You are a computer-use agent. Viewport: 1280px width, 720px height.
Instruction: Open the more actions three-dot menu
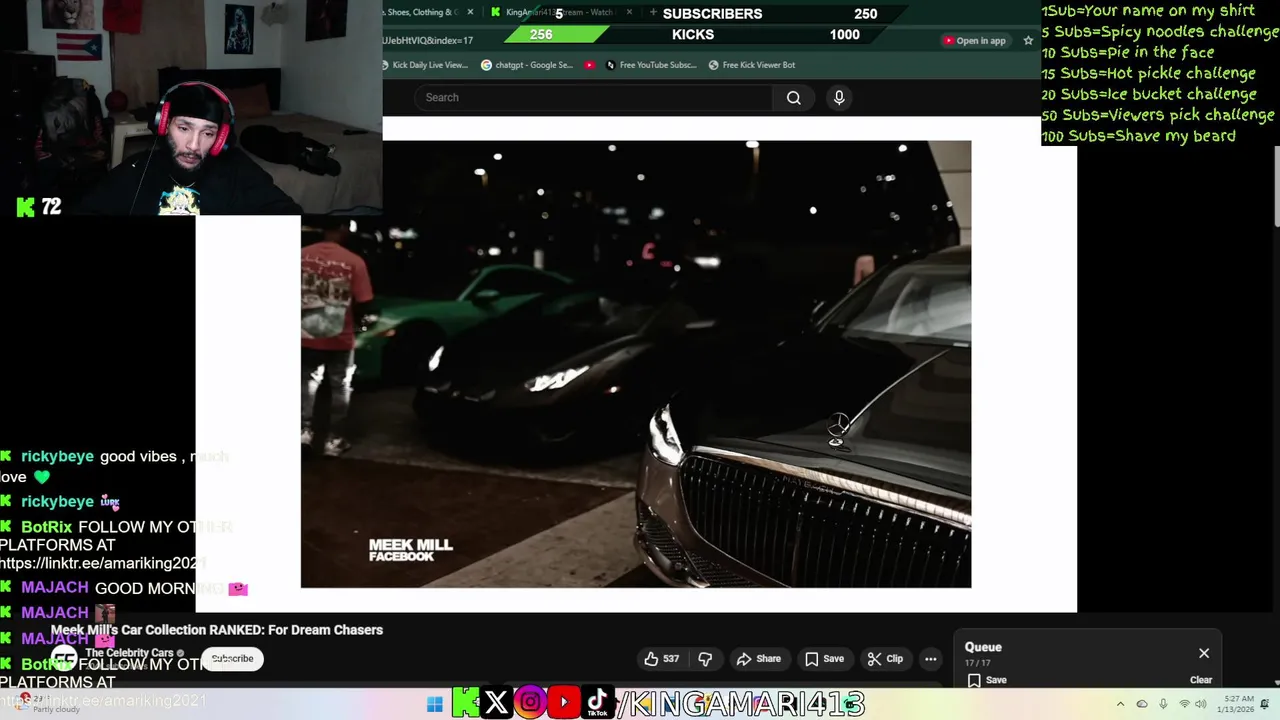click(931, 659)
